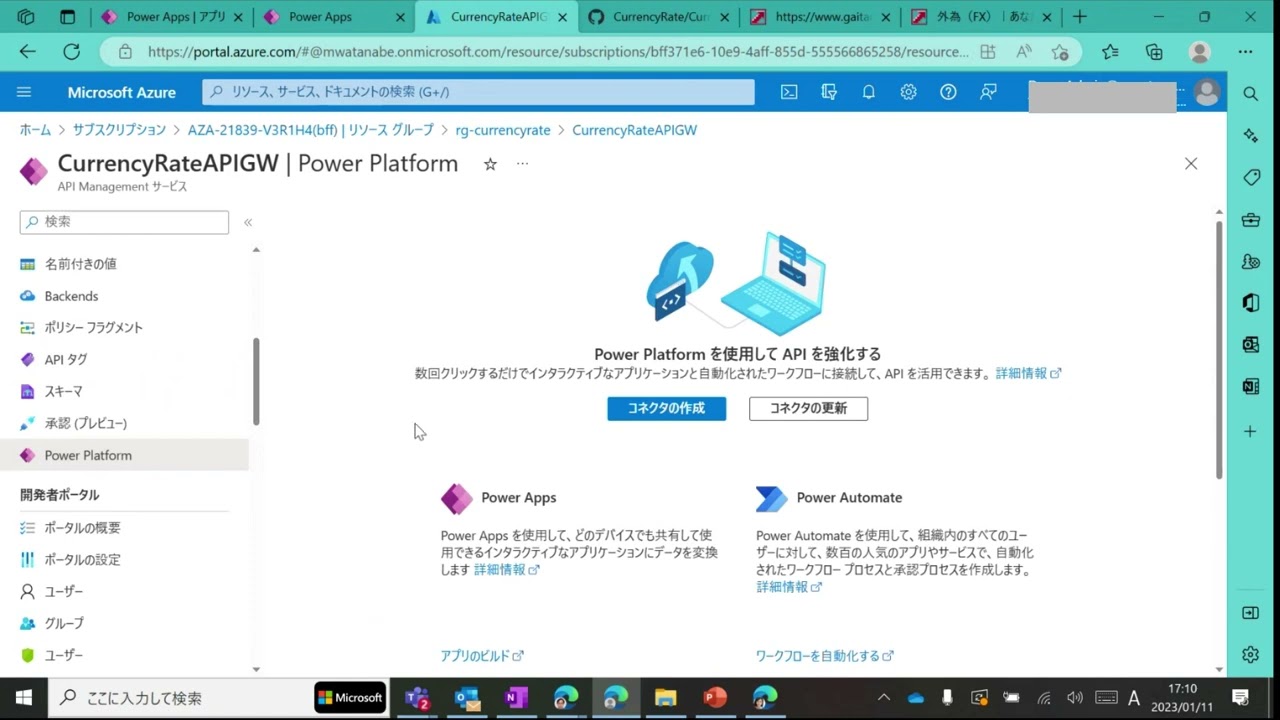The height and width of the screenshot is (720, 1280).
Task: Open the Azure feedback icon
Action: click(988, 92)
